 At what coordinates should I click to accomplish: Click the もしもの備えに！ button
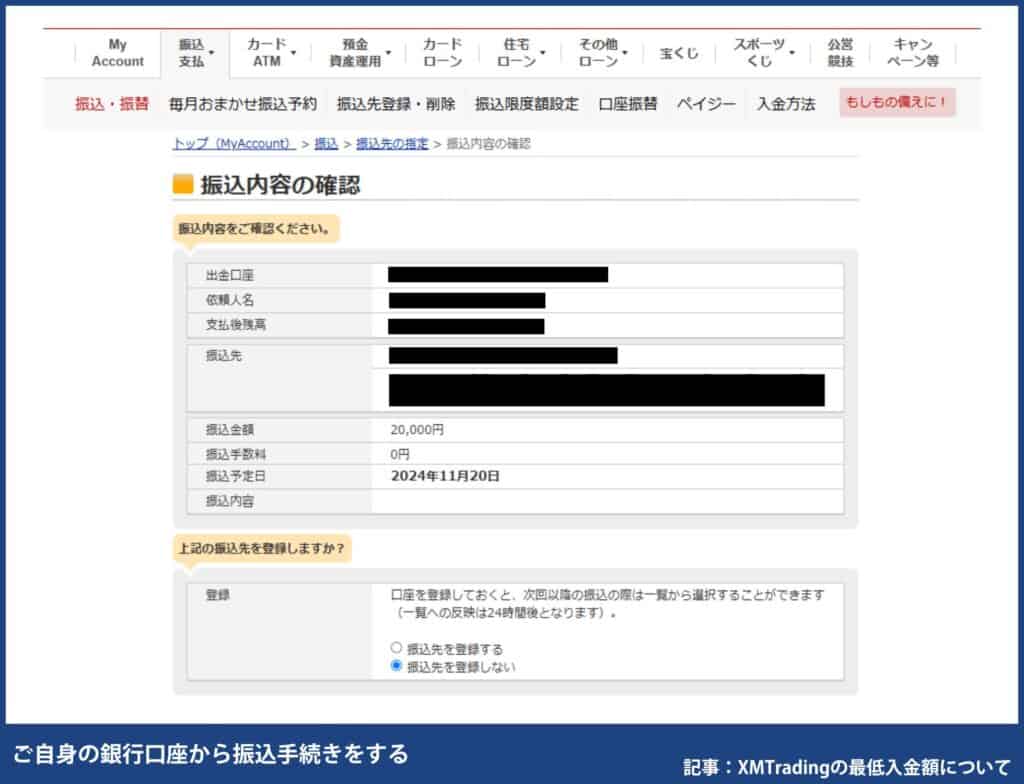point(897,102)
